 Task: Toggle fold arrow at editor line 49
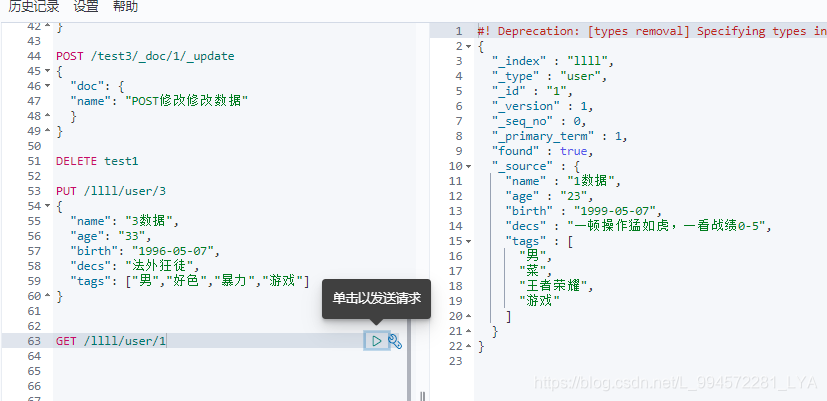47,130
